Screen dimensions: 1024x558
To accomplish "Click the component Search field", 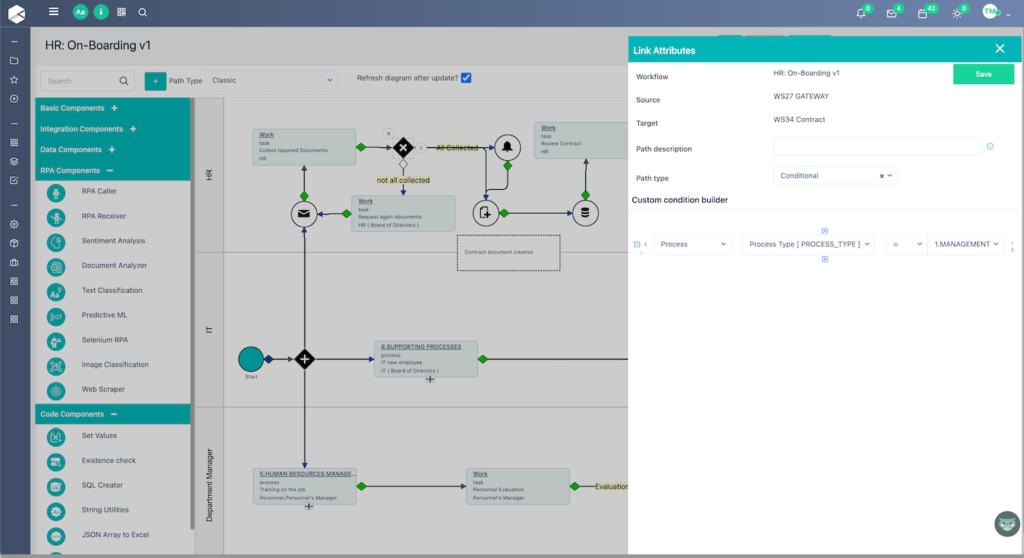I will (x=88, y=81).
